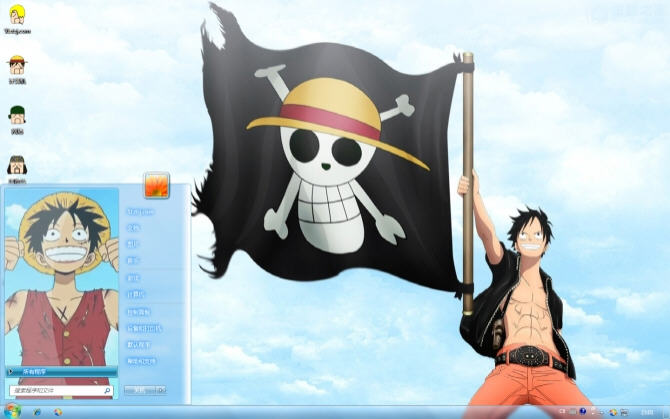Open Documents (文档) from the Start menu
Viewport: 670px width, 419px height.
click(x=133, y=228)
